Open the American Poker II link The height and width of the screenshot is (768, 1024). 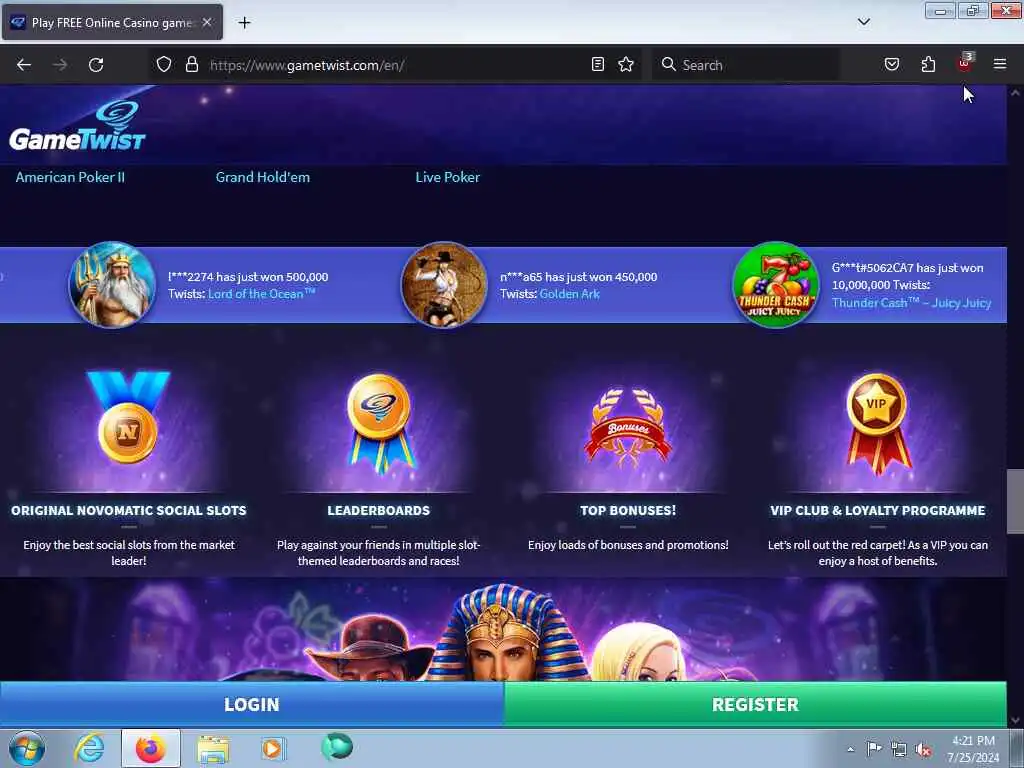click(x=70, y=177)
